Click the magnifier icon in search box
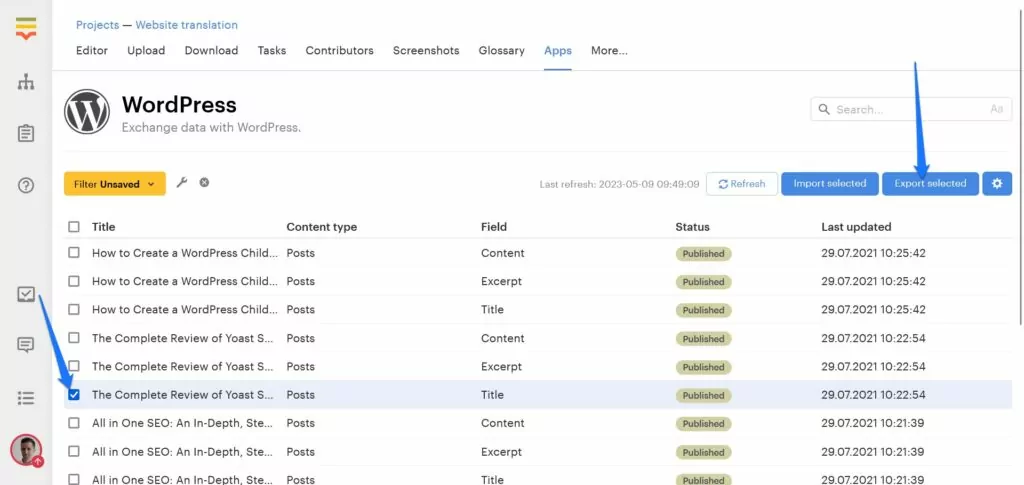 click(x=824, y=109)
